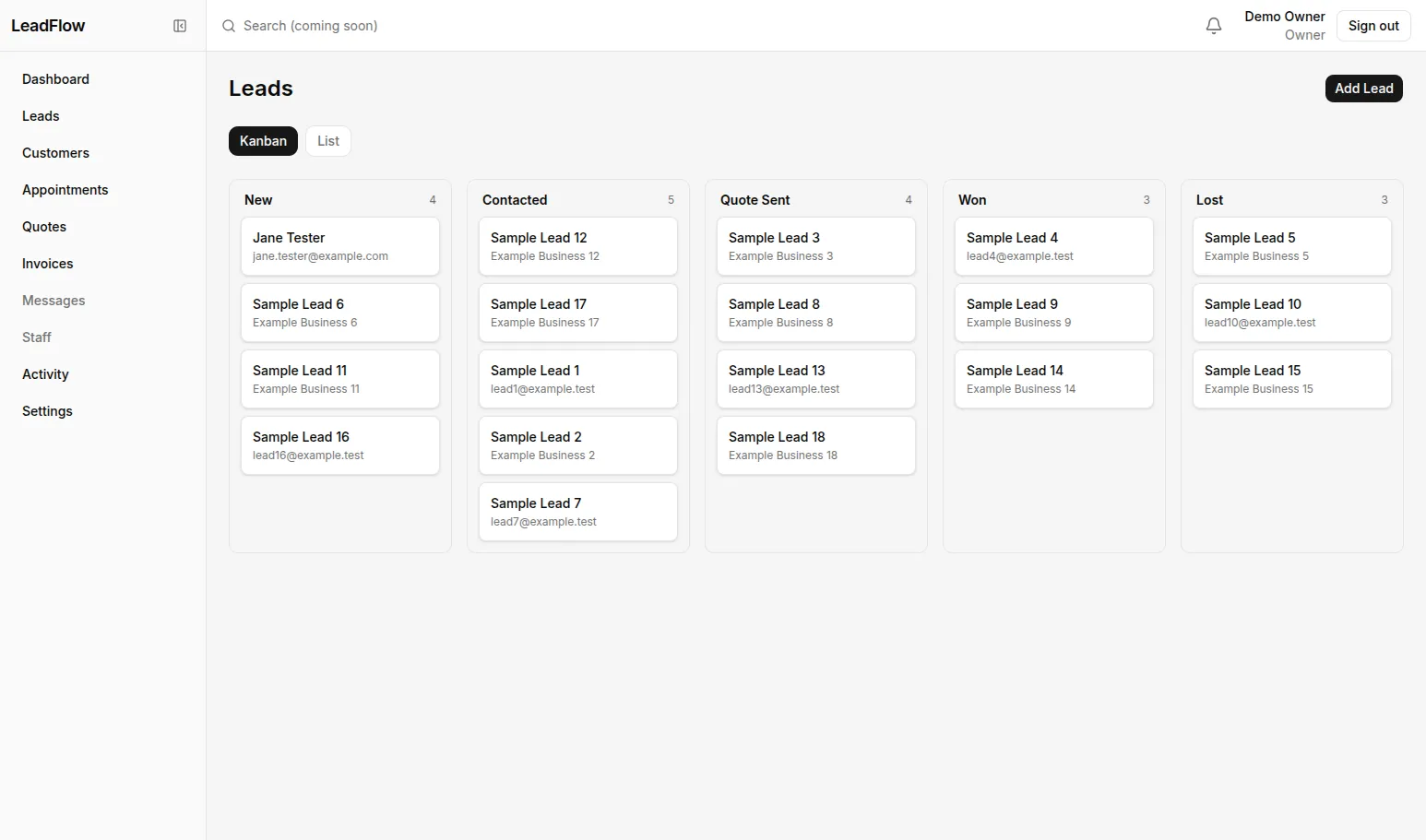Select Sample Lead 10 card
Image resolution: width=1426 pixels, height=840 pixels.
tap(1292, 313)
